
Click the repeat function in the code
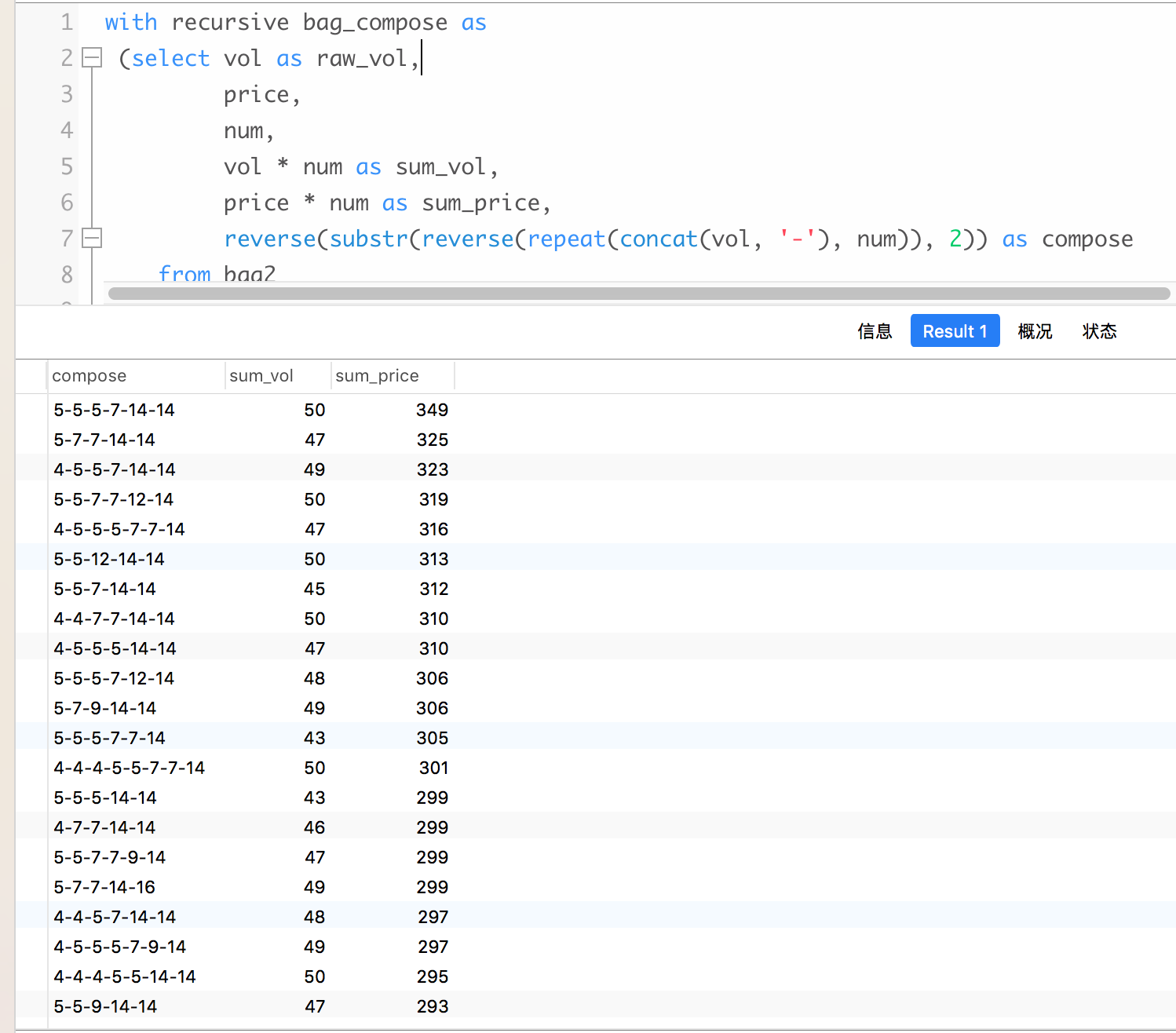pyautogui.click(x=567, y=239)
